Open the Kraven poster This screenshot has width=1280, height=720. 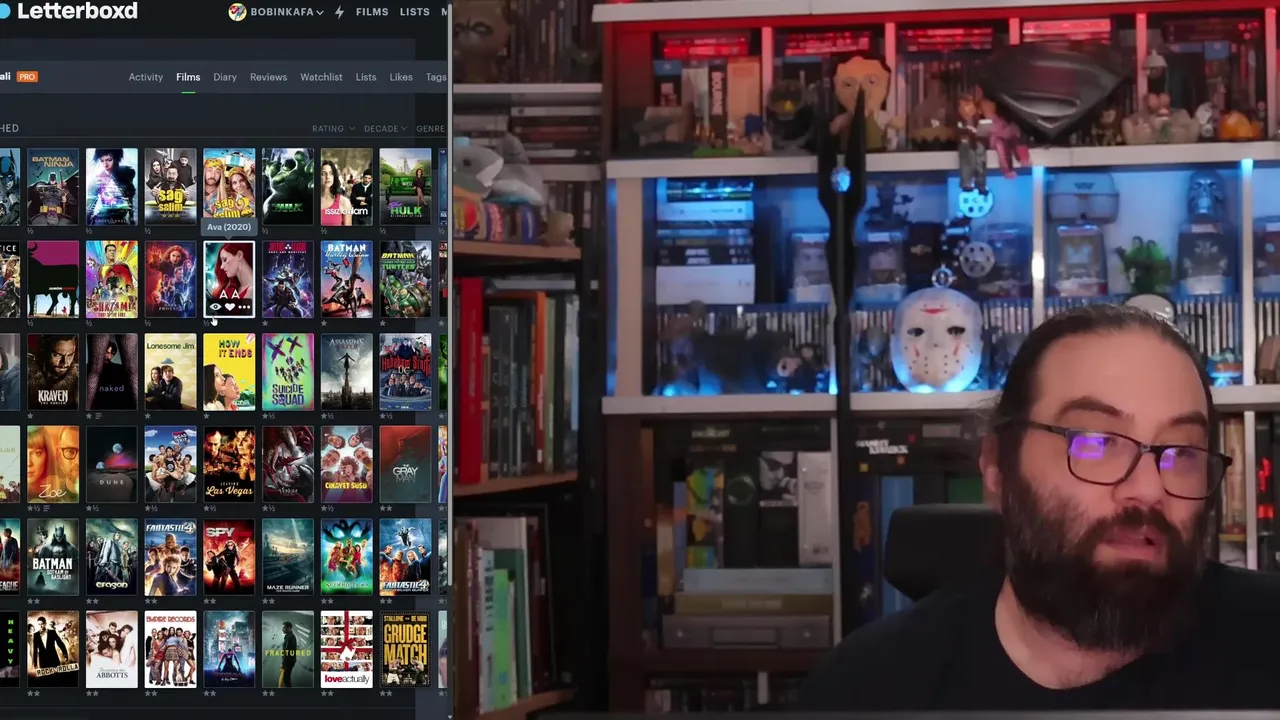click(x=53, y=372)
